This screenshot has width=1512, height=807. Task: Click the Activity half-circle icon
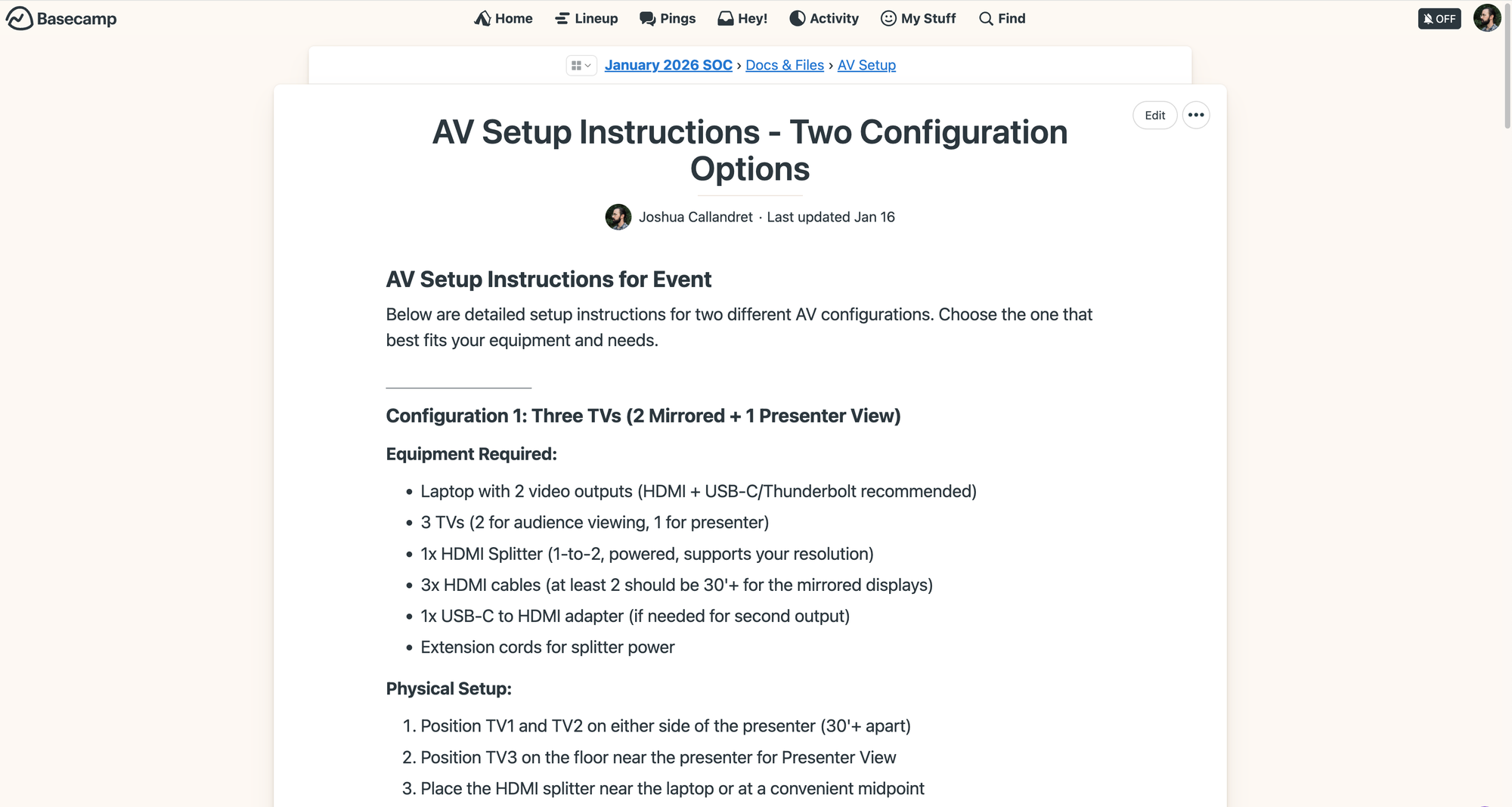pyautogui.click(x=797, y=18)
